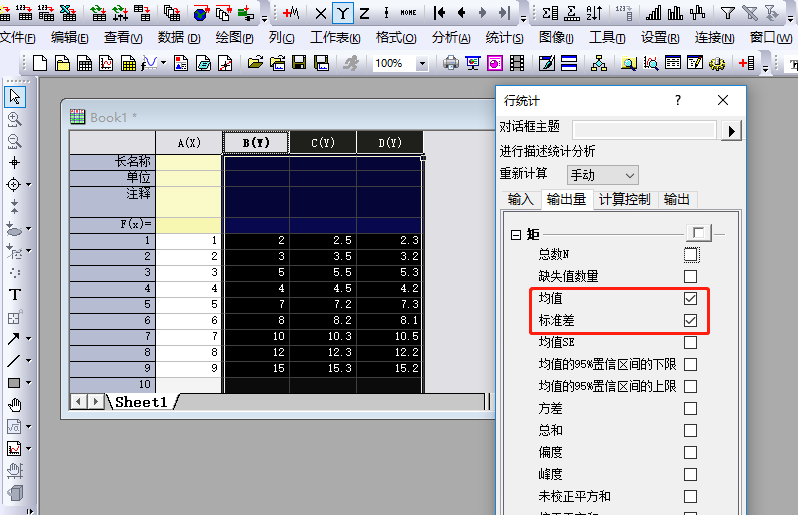
Task: Set column as Z using Z icon
Action: 365,13
